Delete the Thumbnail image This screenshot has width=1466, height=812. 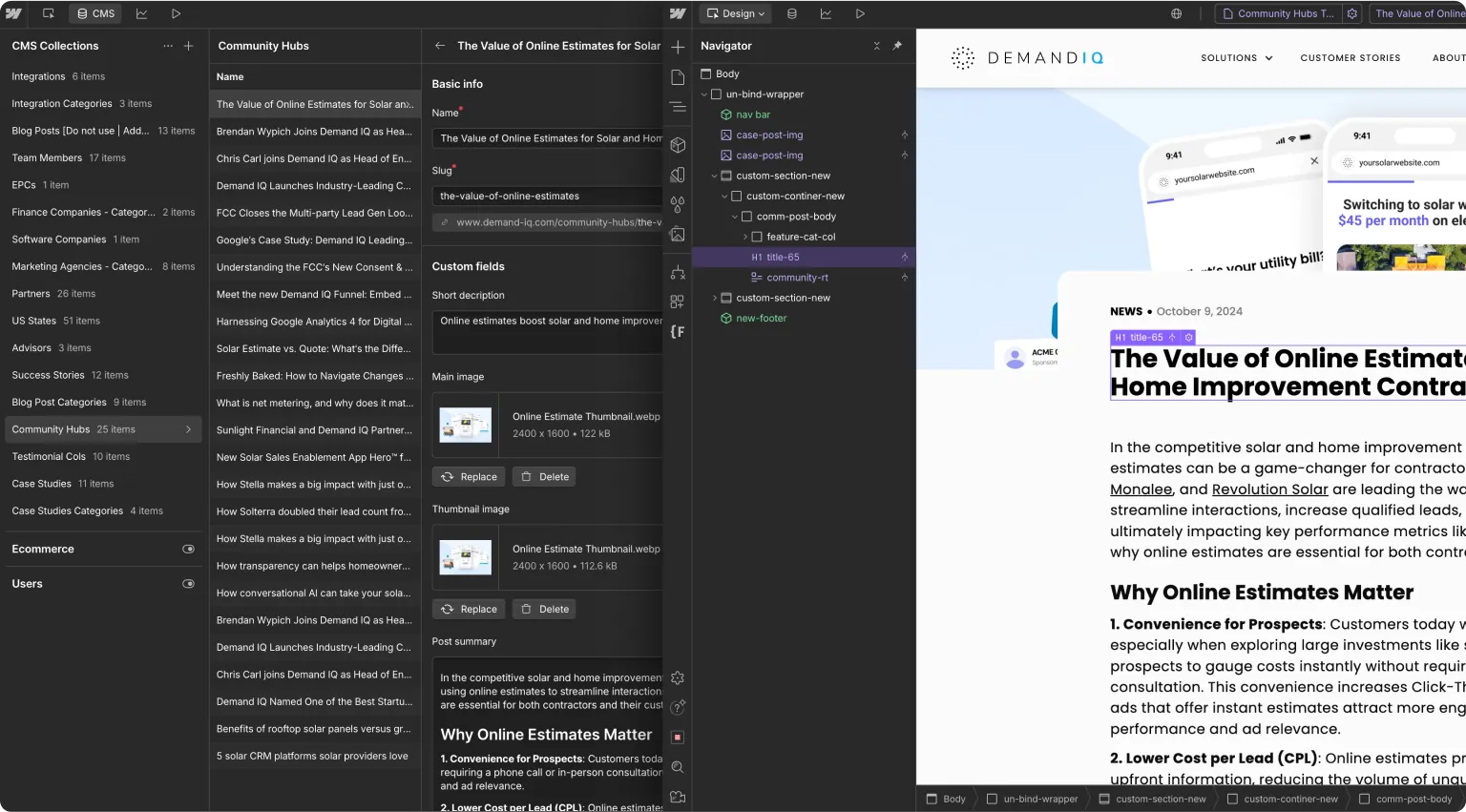(544, 609)
